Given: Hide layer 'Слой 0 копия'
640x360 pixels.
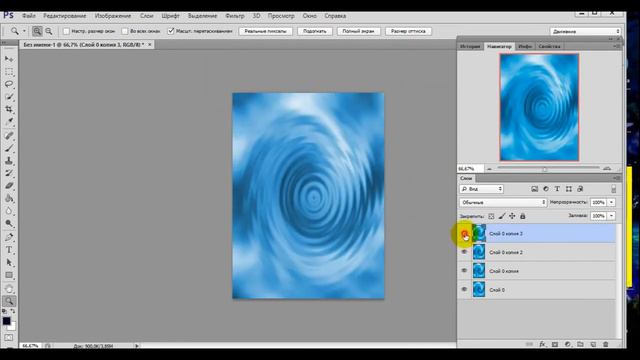Looking at the screenshot, I should coord(464,271).
